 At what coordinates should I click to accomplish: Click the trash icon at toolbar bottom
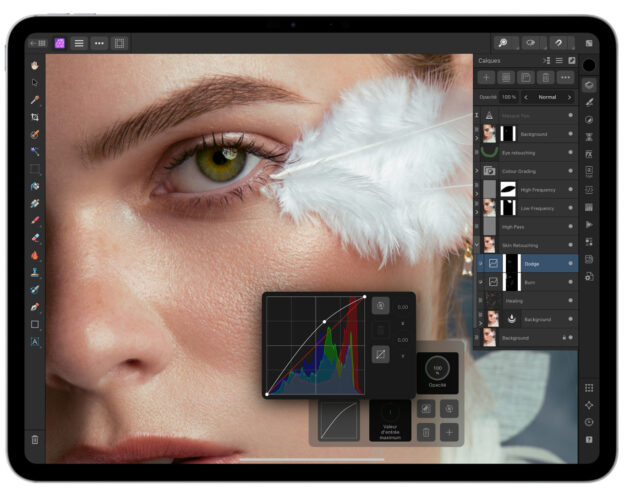(35, 439)
